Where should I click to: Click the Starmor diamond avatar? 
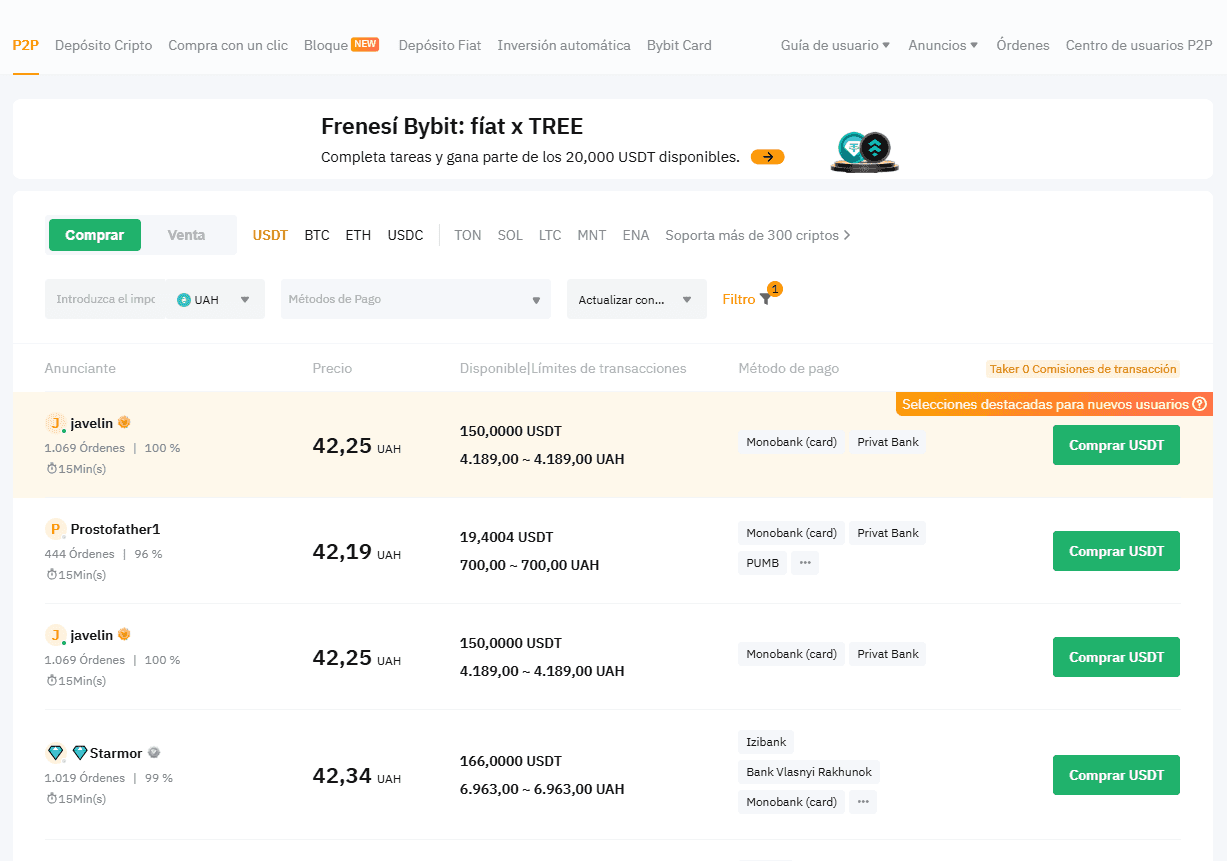pos(55,753)
